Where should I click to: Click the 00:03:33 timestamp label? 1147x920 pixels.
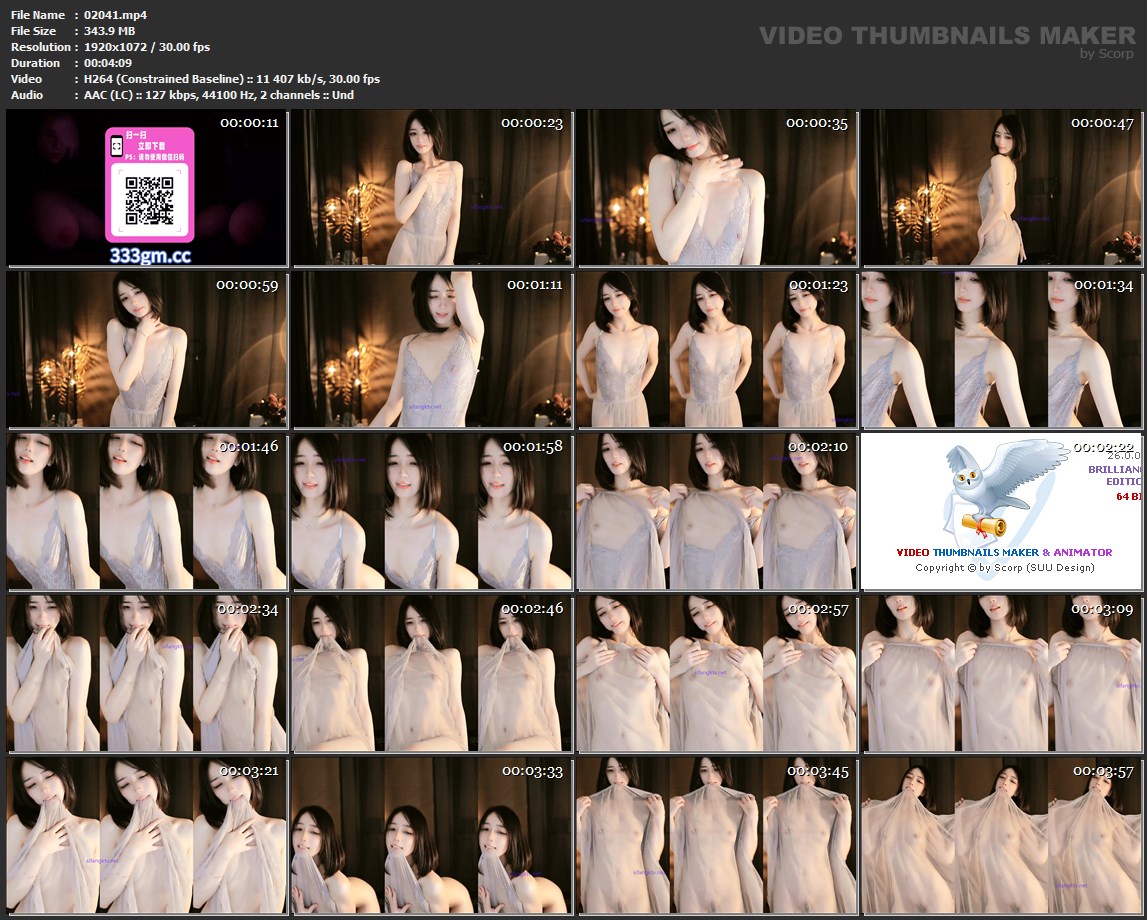532,771
